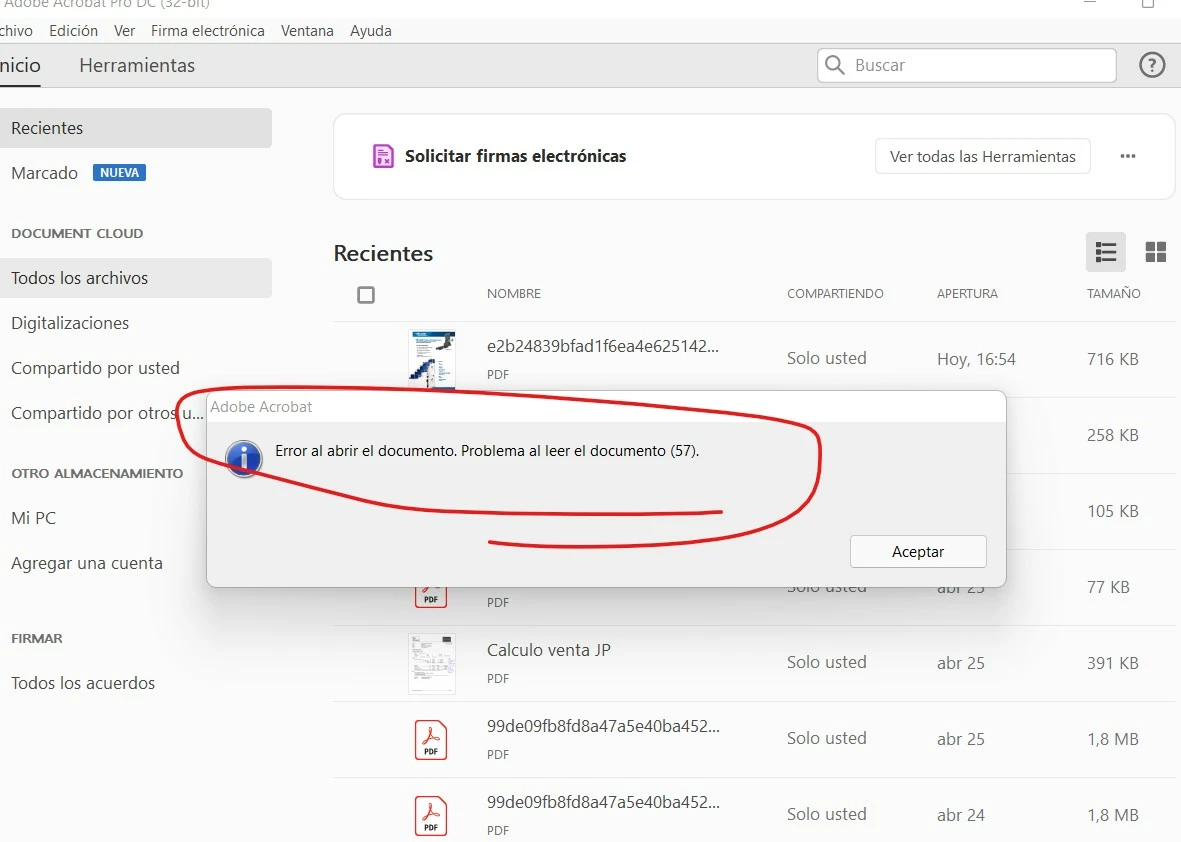Open Digitalizaciones in the sidebar
1181x842 pixels.
tap(70, 323)
